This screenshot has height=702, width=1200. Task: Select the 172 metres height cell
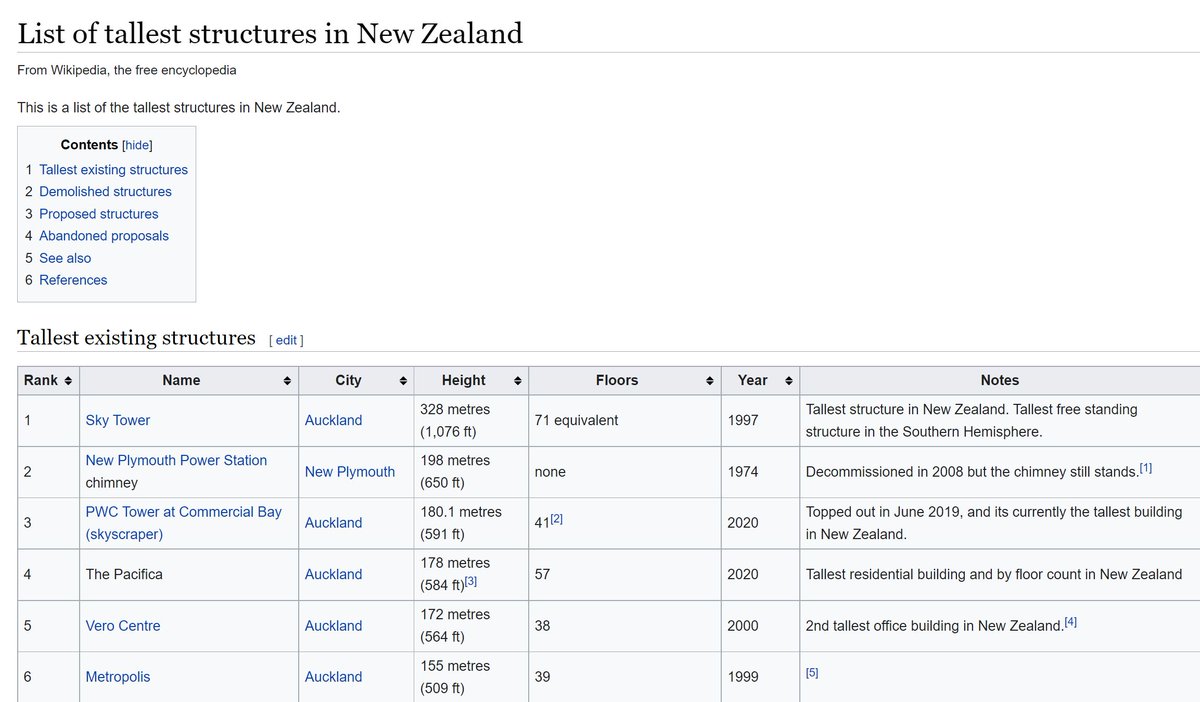471,626
